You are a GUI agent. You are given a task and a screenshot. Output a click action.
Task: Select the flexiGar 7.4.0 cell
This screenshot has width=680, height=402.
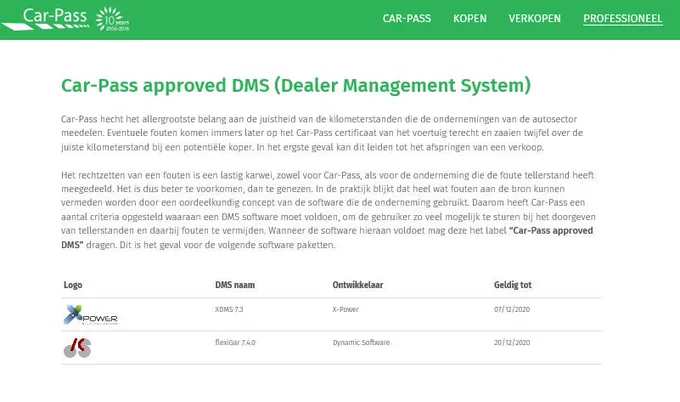tap(235, 342)
